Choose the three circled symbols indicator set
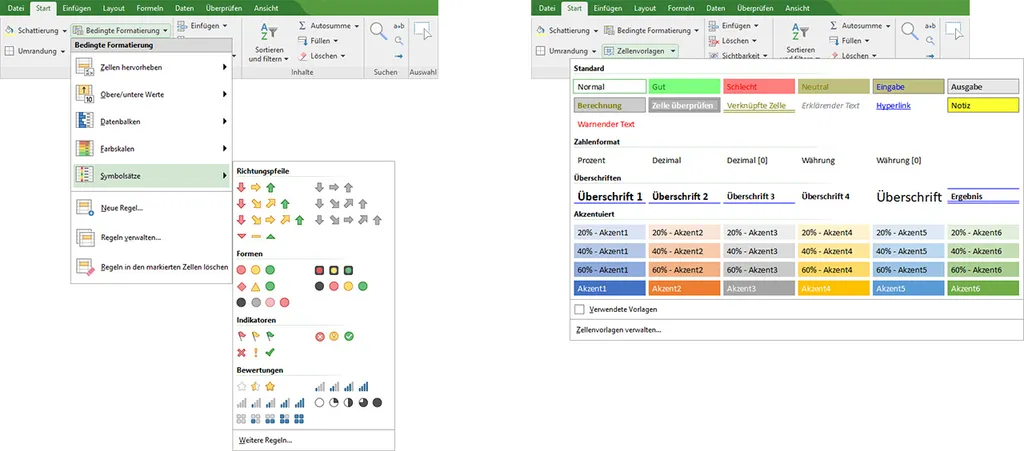This screenshot has width=1024, height=451. point(334,336)
